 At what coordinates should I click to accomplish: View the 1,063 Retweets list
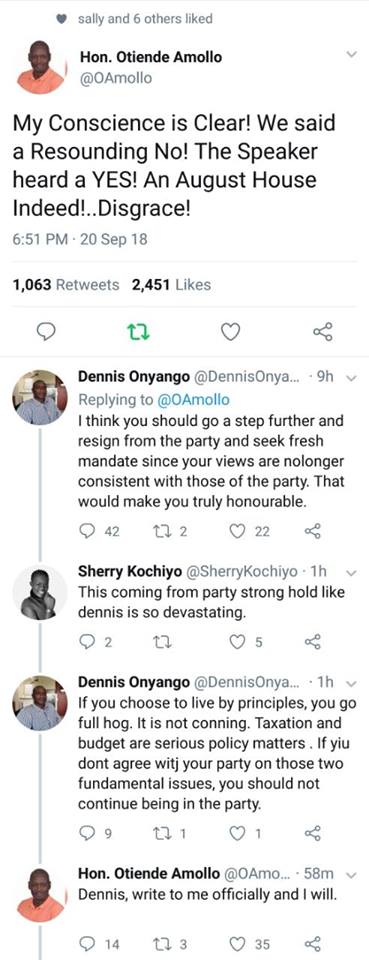pyautogui.click(x=66, y=285)
